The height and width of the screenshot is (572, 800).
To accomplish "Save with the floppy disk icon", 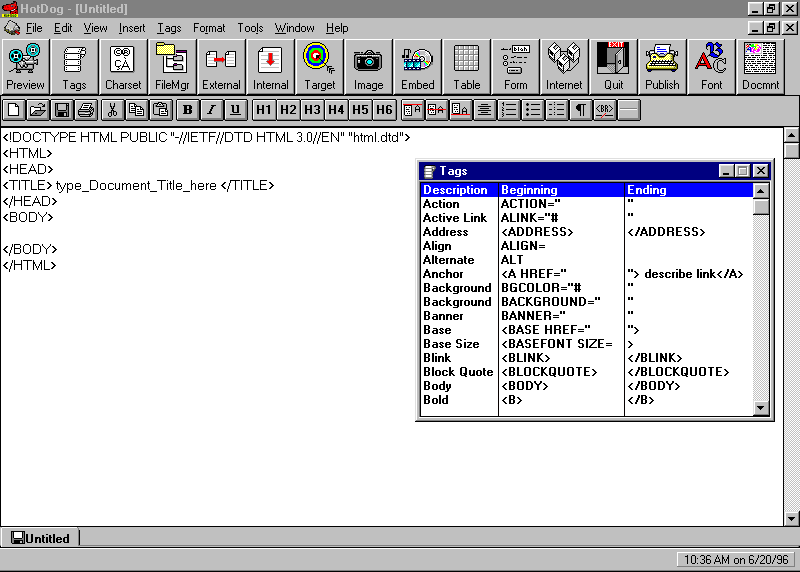I will [62, 110].
